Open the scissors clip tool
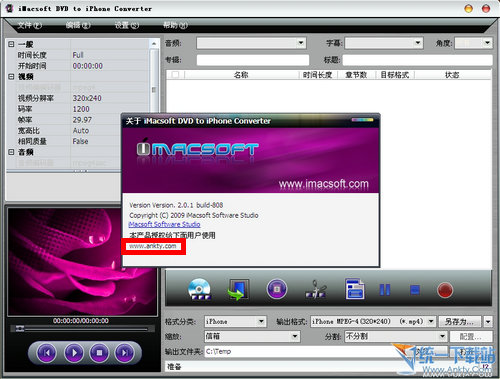 [x=316, y=289]
